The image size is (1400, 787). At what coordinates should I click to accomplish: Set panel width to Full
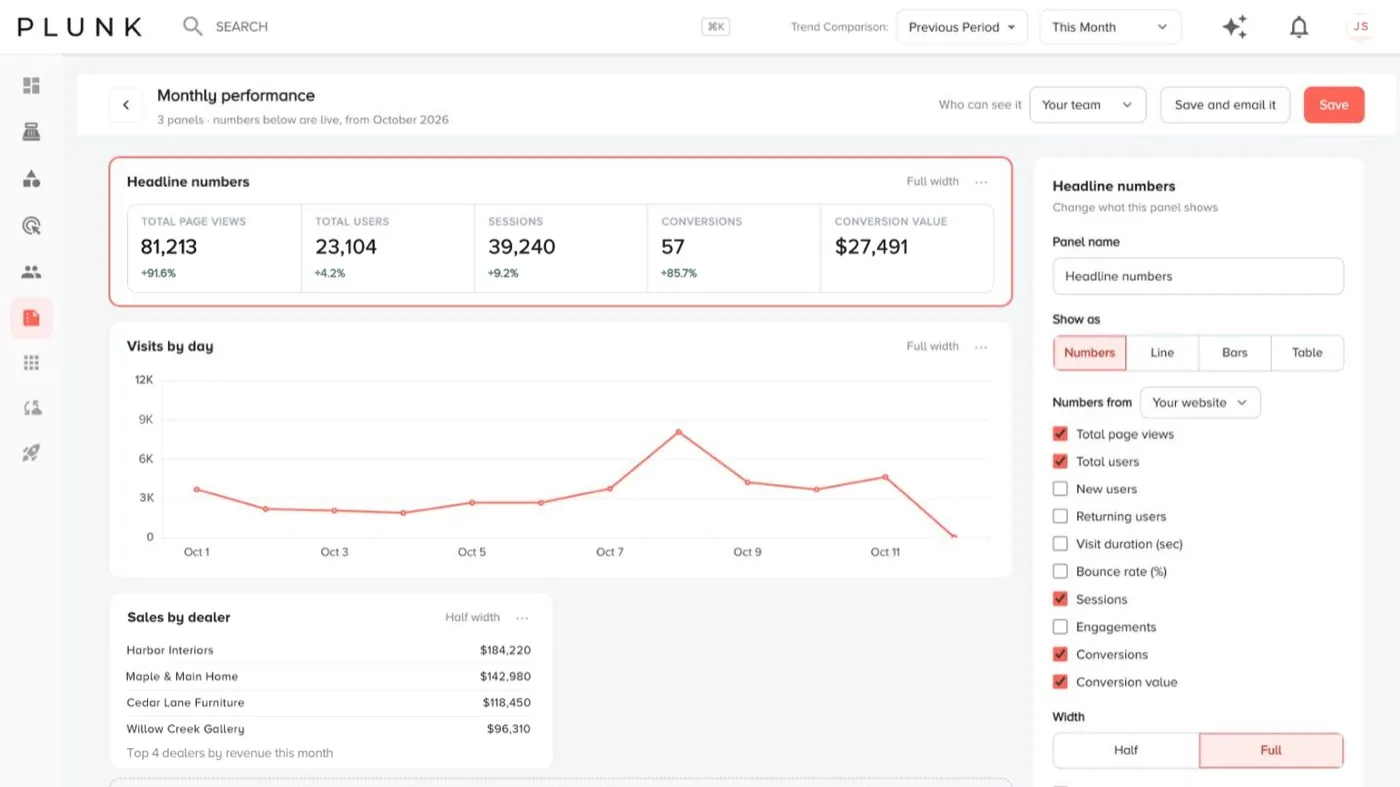click(1271, 750)
